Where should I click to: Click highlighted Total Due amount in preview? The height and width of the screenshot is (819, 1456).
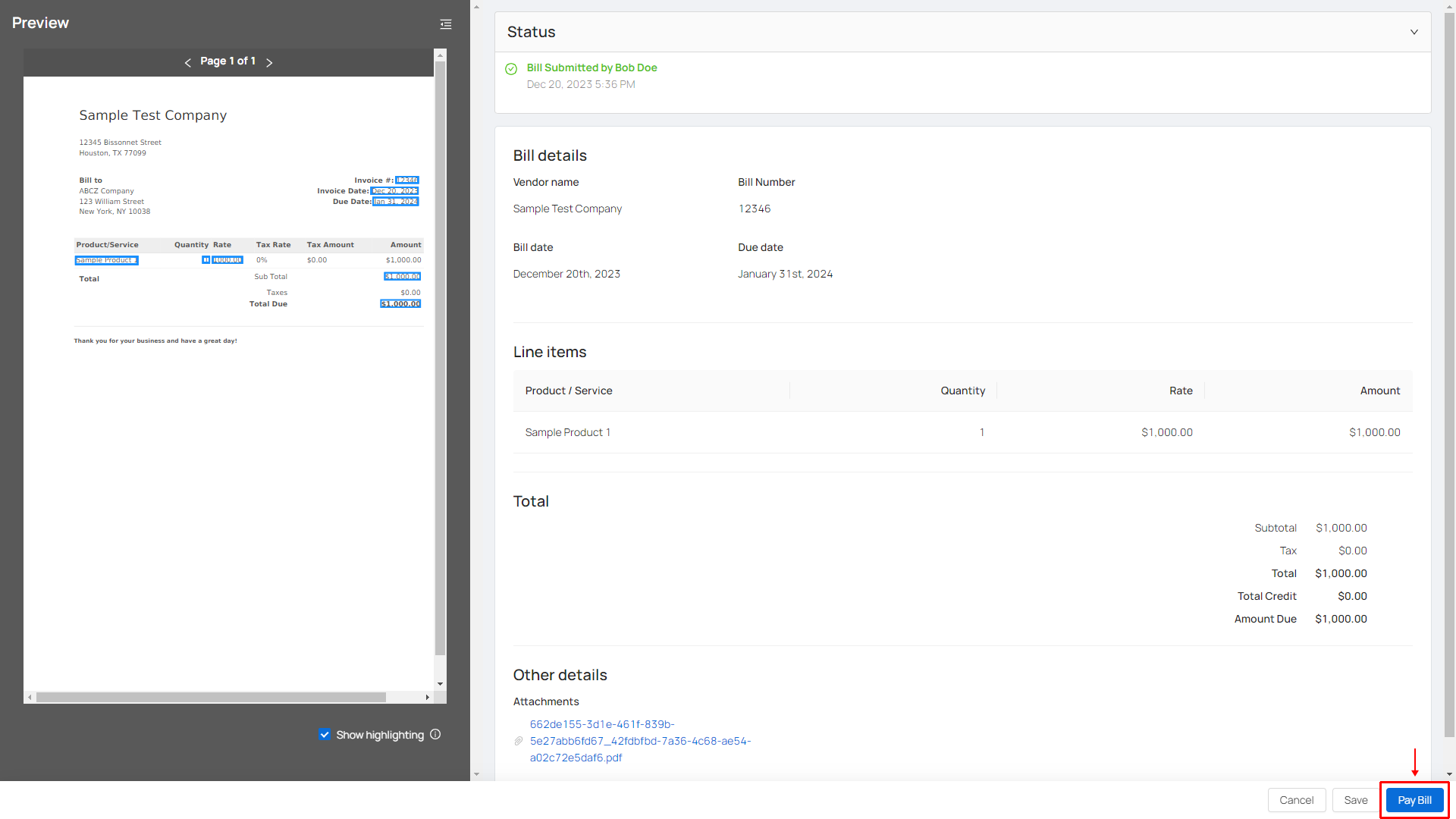point(400,304)
